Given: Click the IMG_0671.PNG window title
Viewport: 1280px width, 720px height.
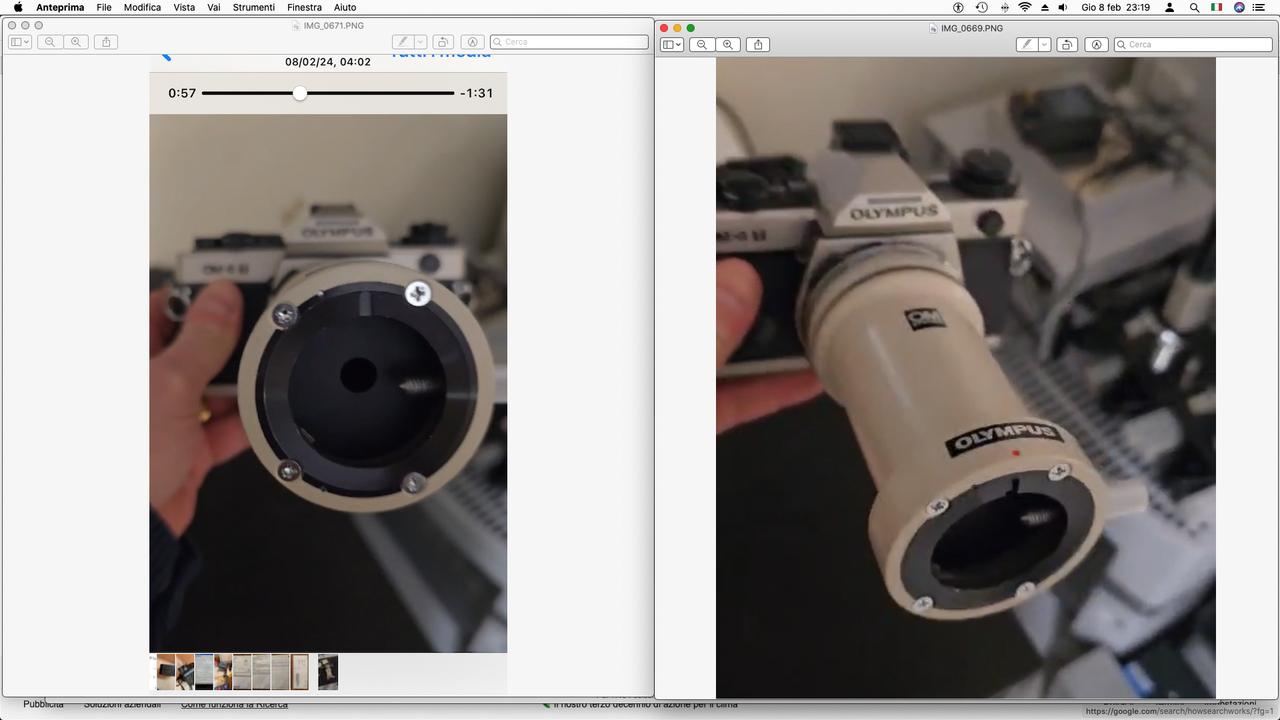Looking at the screenshot, I should click(x=334, y=26).
